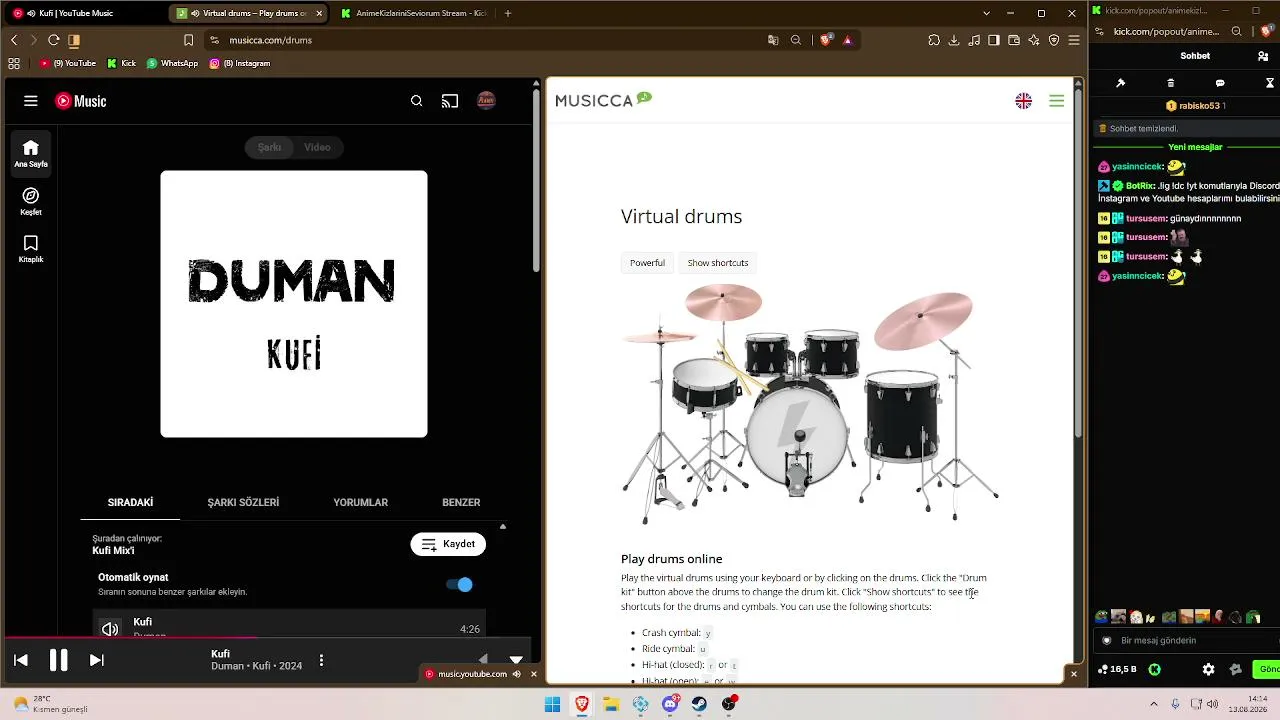Image resolution: width=1280 pixels, height=720 pixels.
Task: Click the YouTube Music logo
Action: point(80,101)
